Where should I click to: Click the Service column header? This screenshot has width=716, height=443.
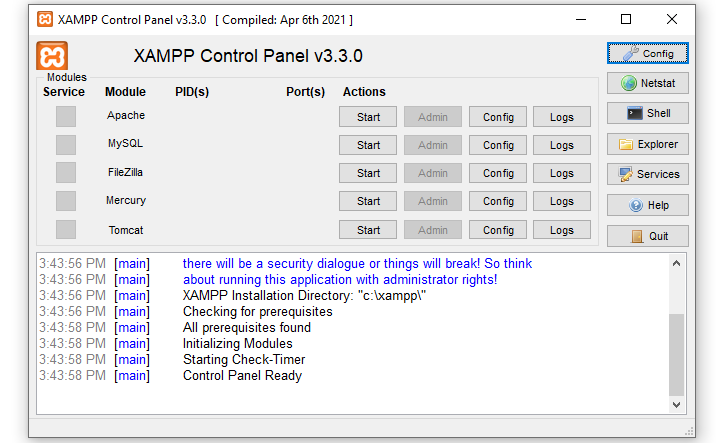click(x=64, y=92)
